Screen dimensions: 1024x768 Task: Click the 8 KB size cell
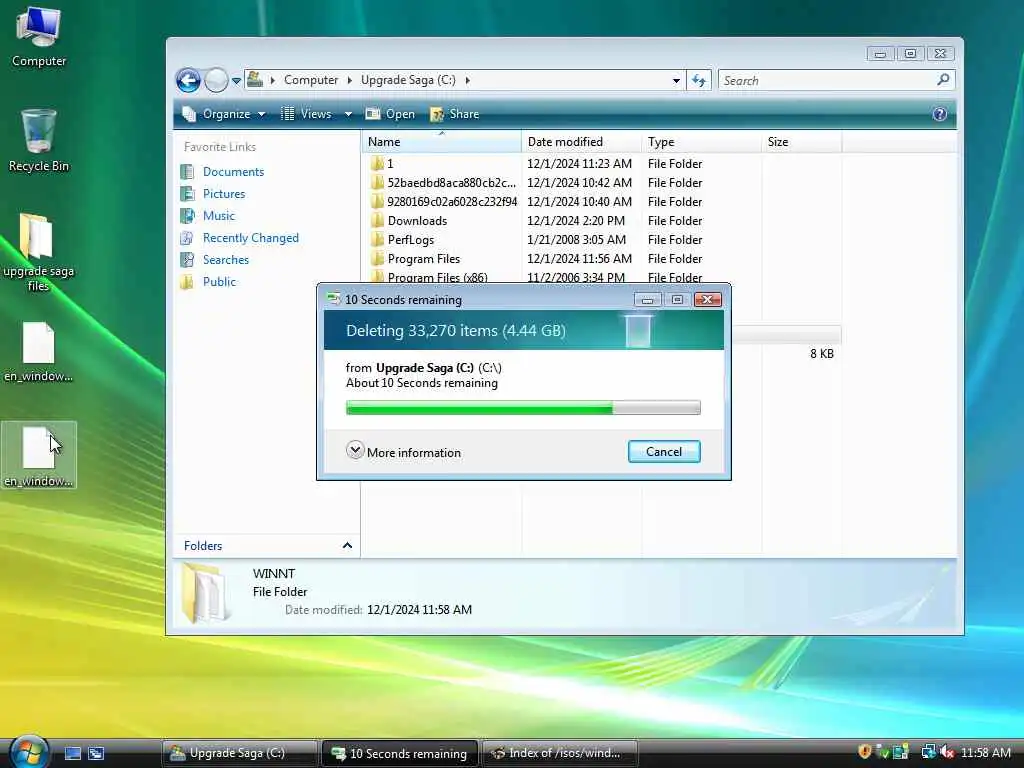pyautogui.click(x=822, y=354)
